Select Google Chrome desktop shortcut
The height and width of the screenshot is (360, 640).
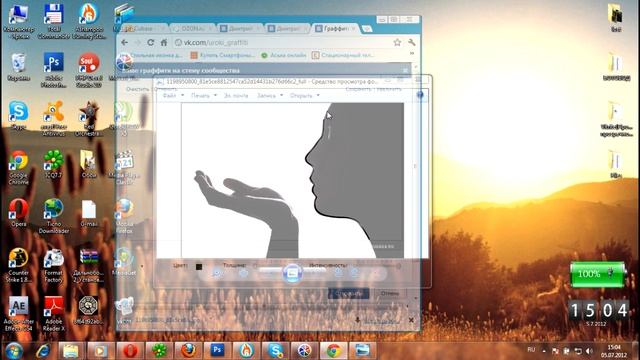click(18, 168)
